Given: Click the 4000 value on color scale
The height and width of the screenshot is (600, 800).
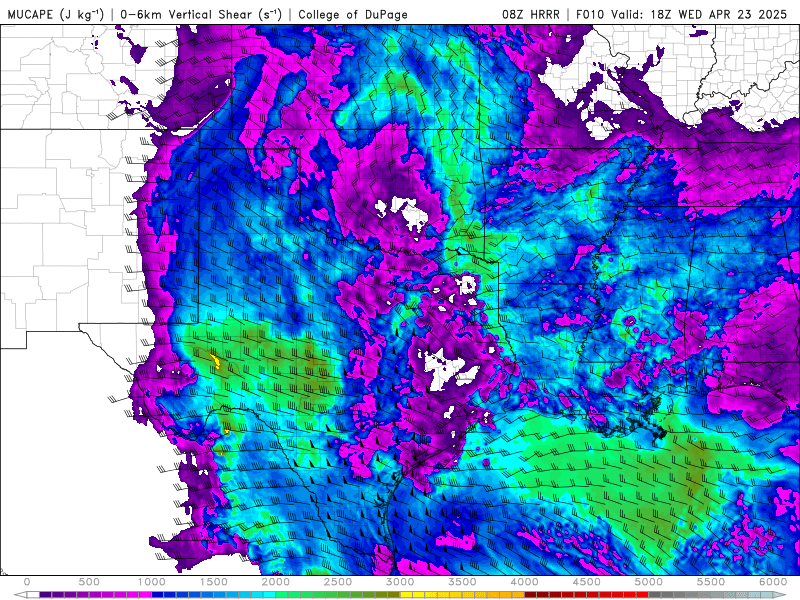Looking at the screenshot, I should pyautogui.click(x=524, y=582).
